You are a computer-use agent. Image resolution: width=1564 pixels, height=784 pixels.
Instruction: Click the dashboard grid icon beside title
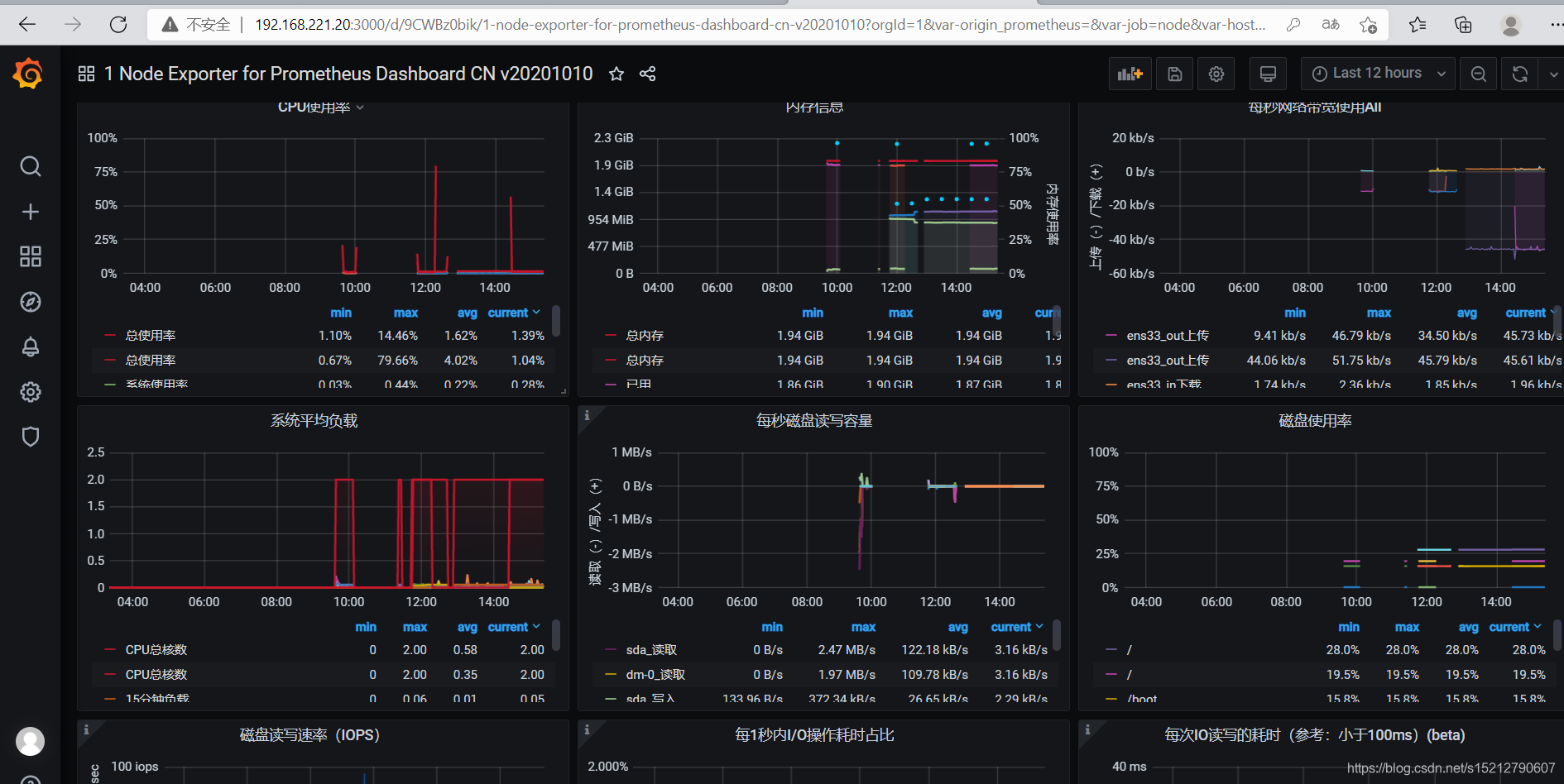tap(86, 74)
